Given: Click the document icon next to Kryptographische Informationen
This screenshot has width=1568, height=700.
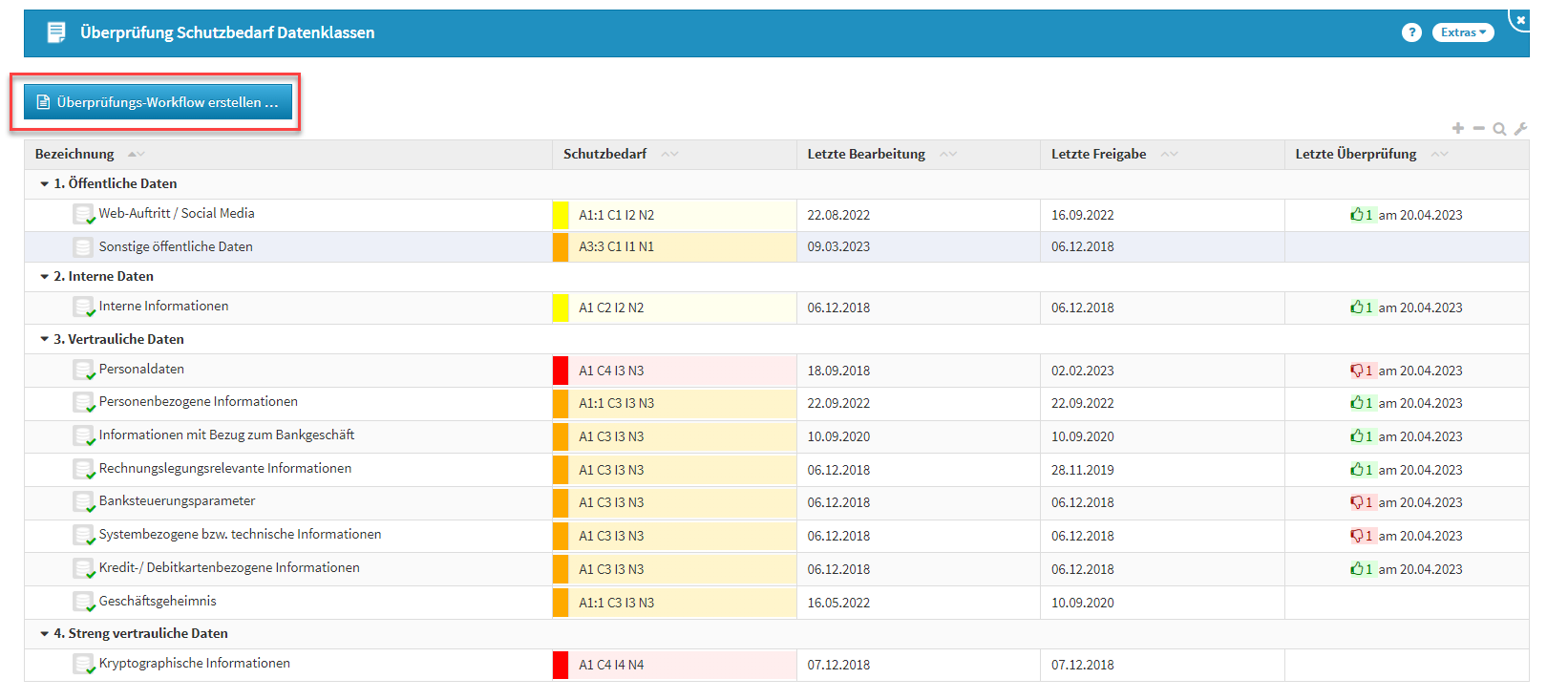Looking at the screenshot, I should click(x=83, y=664).
